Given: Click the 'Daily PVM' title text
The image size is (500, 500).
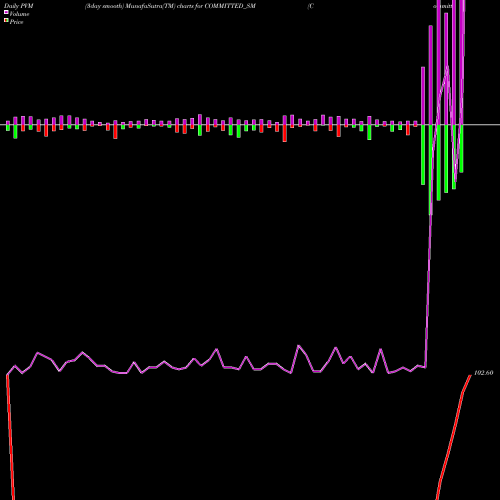Looking at the screenshot, I should coord(19,6).
